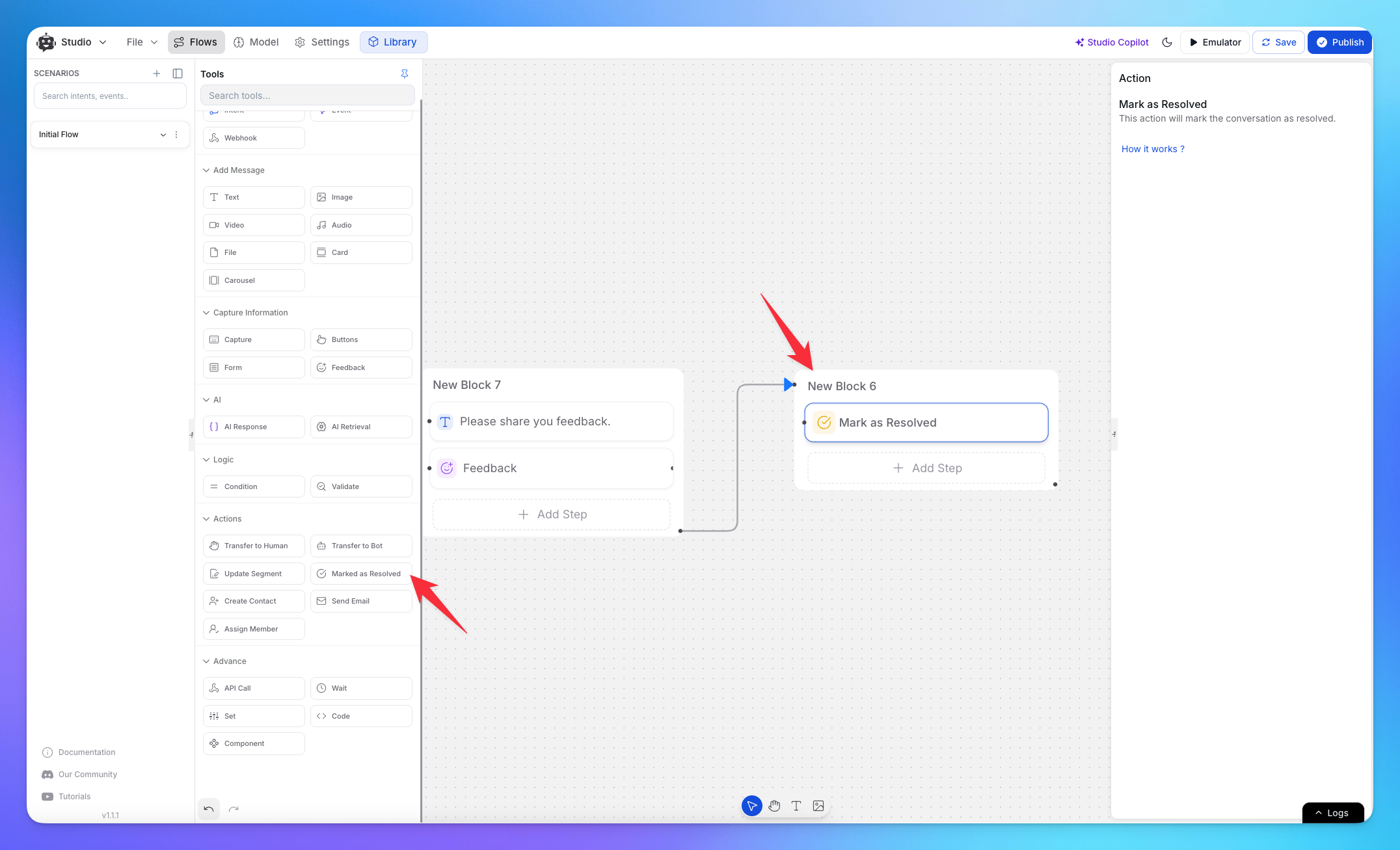Choose the Condition logic tool
The height and width of the screenshot is (850, 1400).
(x=254, y=486)
